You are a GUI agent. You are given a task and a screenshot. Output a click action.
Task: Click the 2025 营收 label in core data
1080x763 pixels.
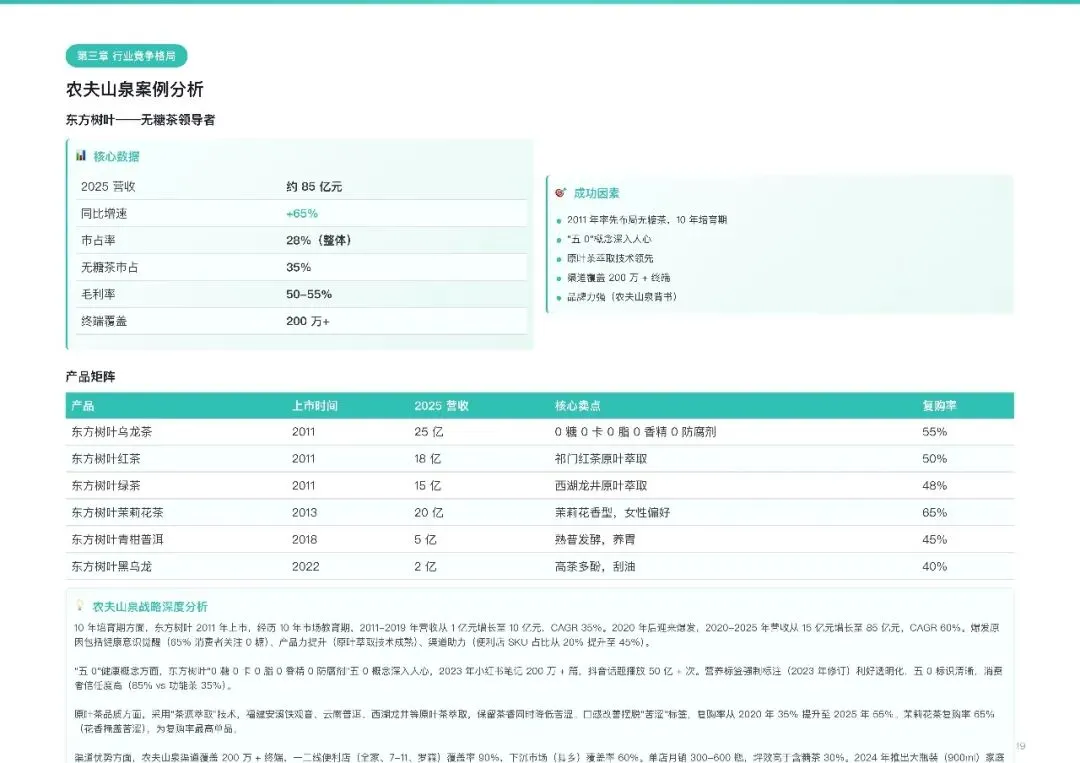pos(108,187)
